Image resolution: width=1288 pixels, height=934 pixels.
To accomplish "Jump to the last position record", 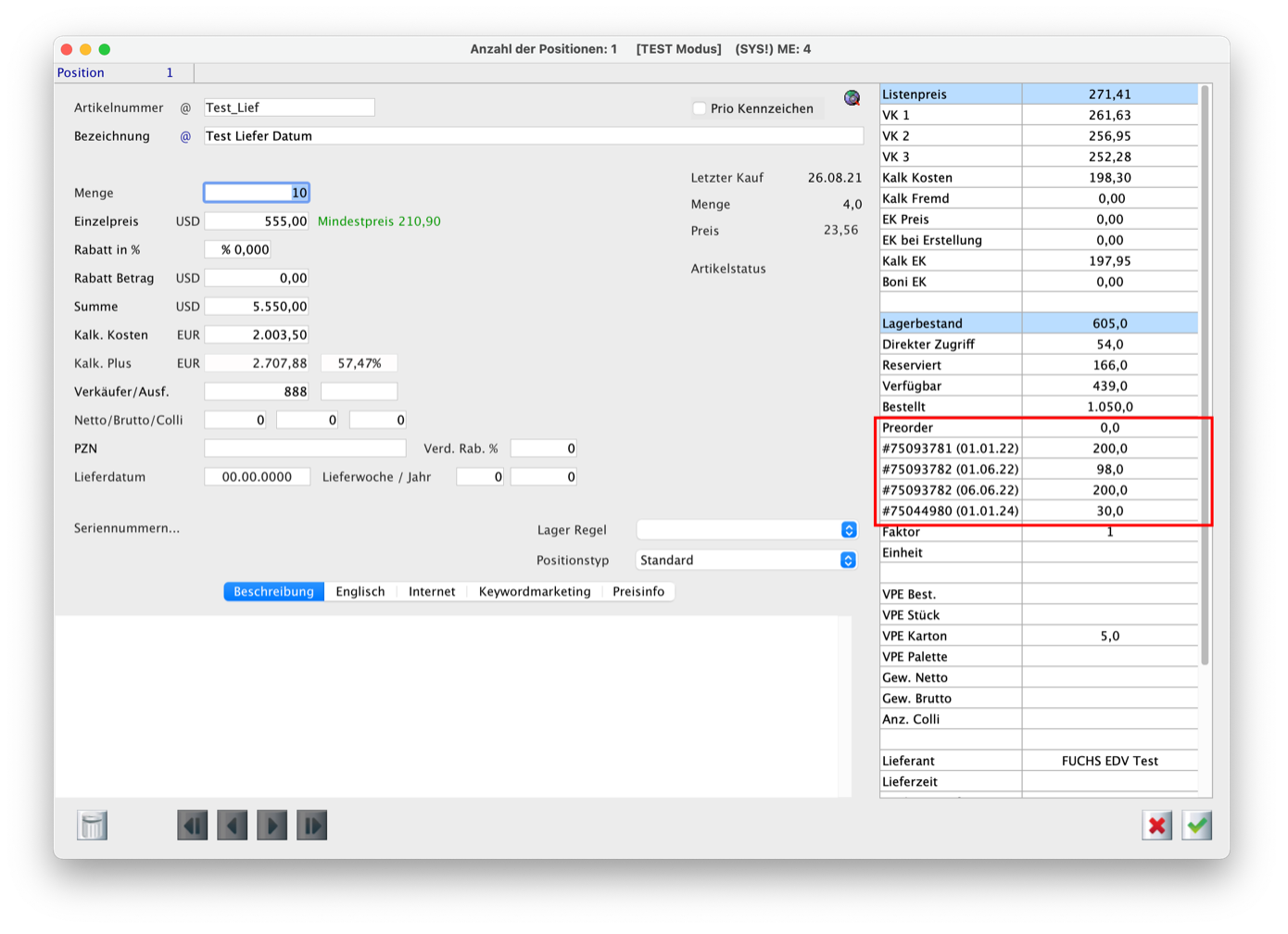I will pyautogui.click(x=312, y=825).
